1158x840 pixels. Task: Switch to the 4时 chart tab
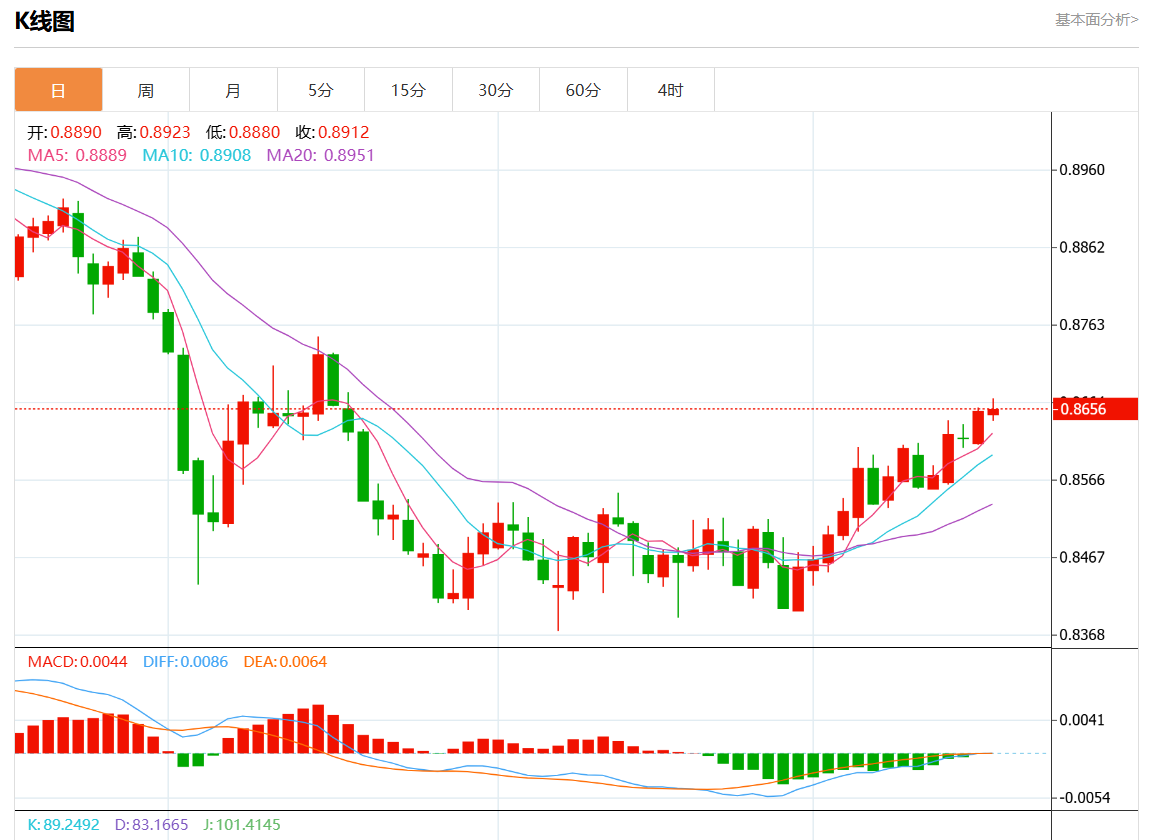point(670,90)
